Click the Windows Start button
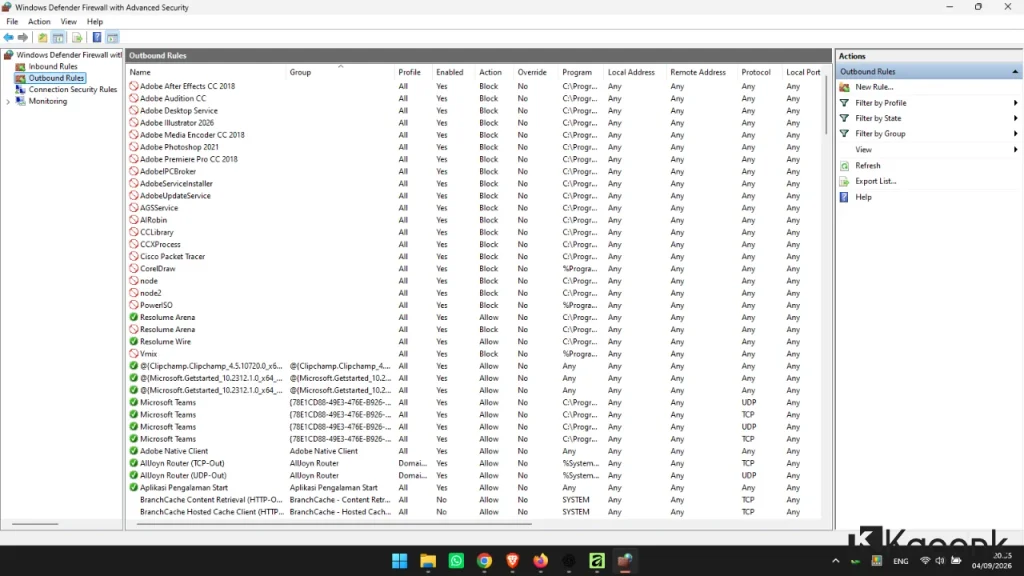 click(x=400, y=560)
